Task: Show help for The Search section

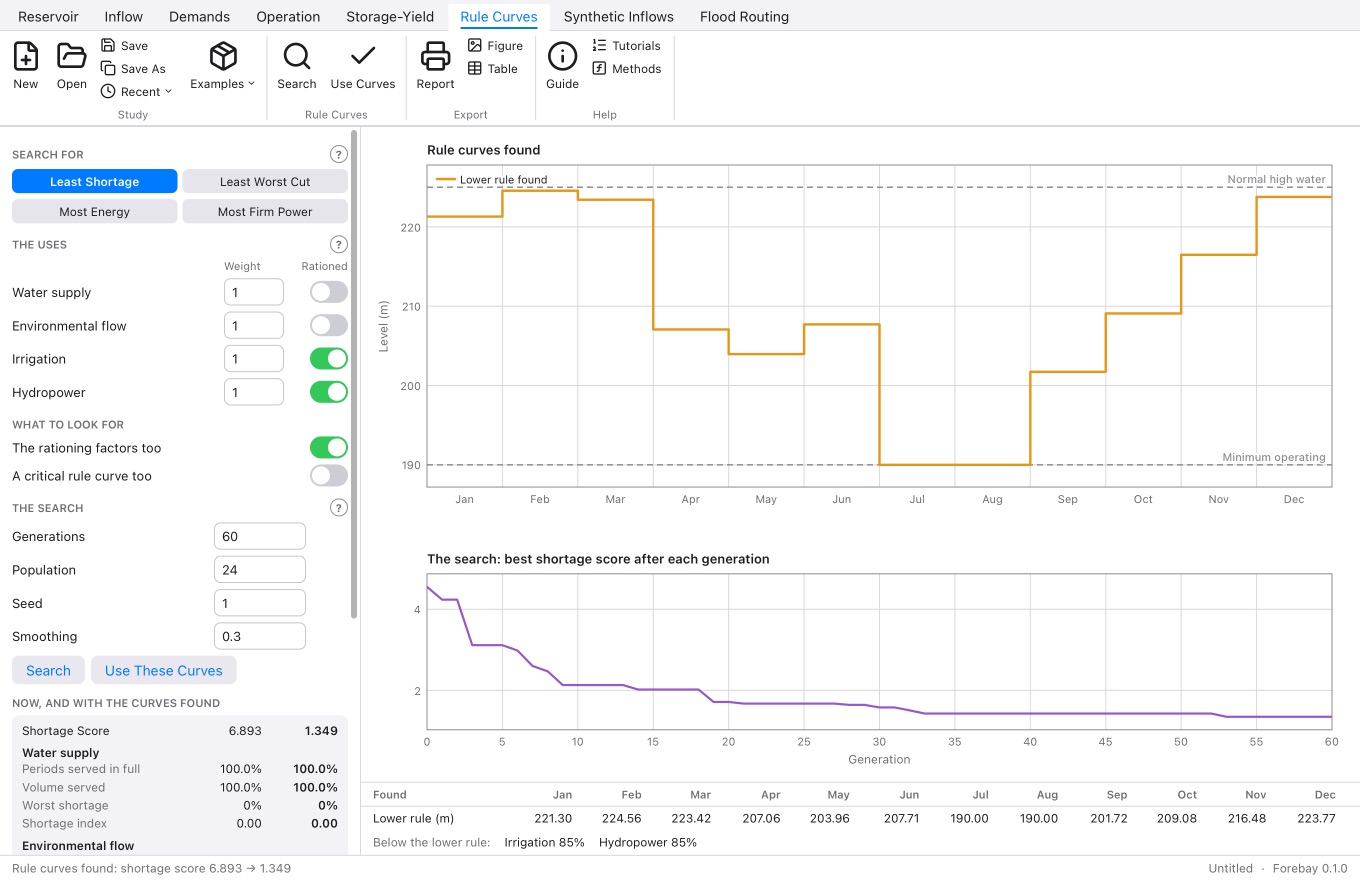Action: [x=339, y=508]
